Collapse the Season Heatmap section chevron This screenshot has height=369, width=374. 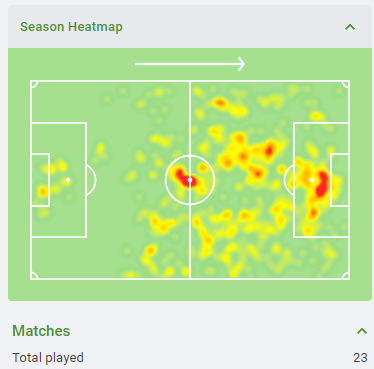coord(350,27)
